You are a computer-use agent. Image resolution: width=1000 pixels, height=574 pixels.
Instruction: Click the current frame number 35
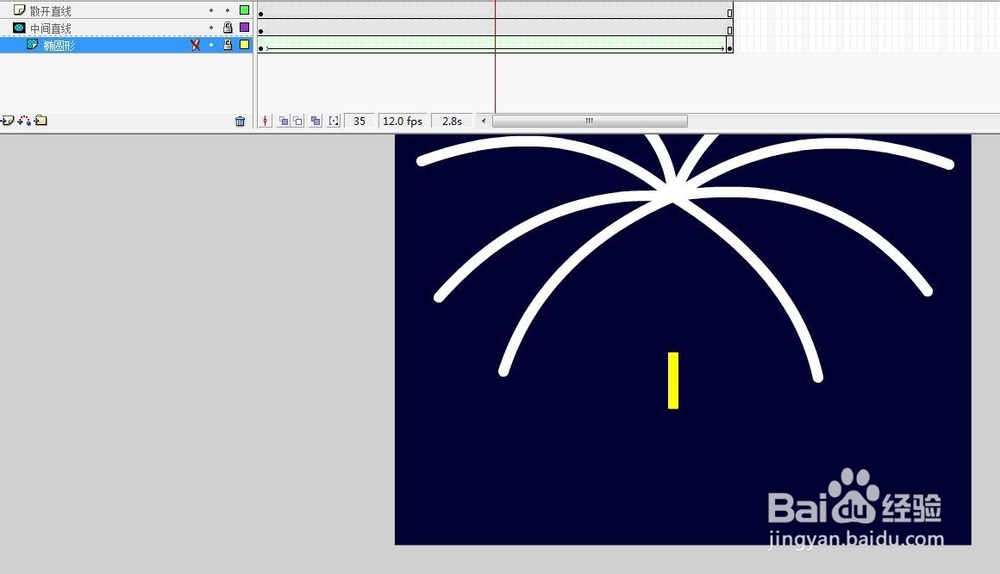click(x=359, y=121)
